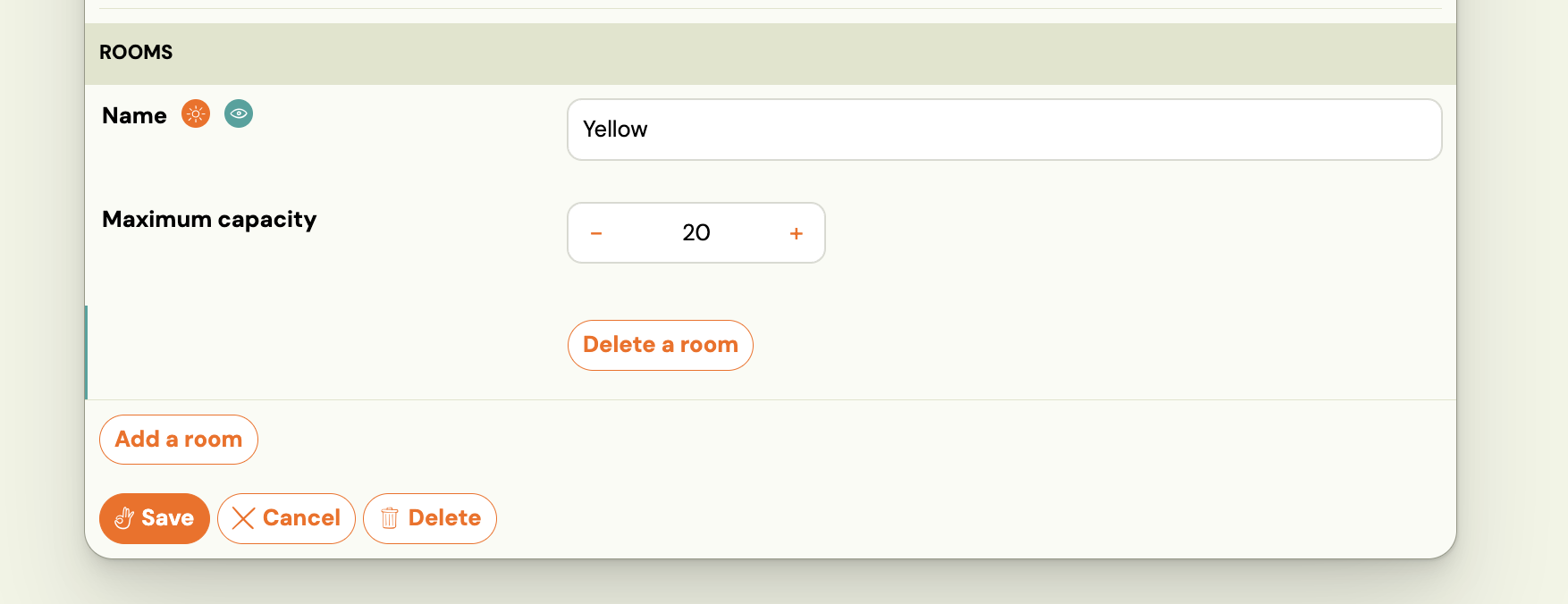Click the ROOMS section header
This screenshot has width=1568, height=604.
pos(136,53)
